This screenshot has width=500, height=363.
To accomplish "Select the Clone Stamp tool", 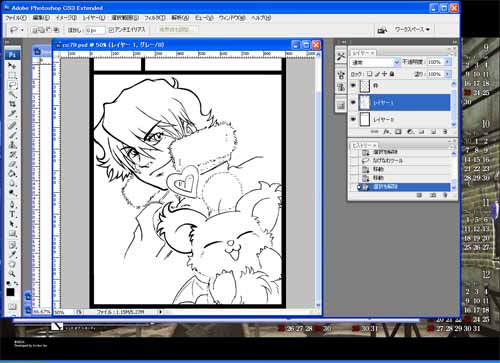I will [x=12, y=145].
